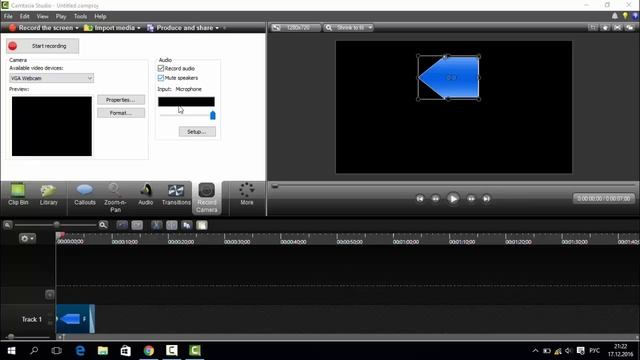Click the Windows Start button

click(11, 351)
